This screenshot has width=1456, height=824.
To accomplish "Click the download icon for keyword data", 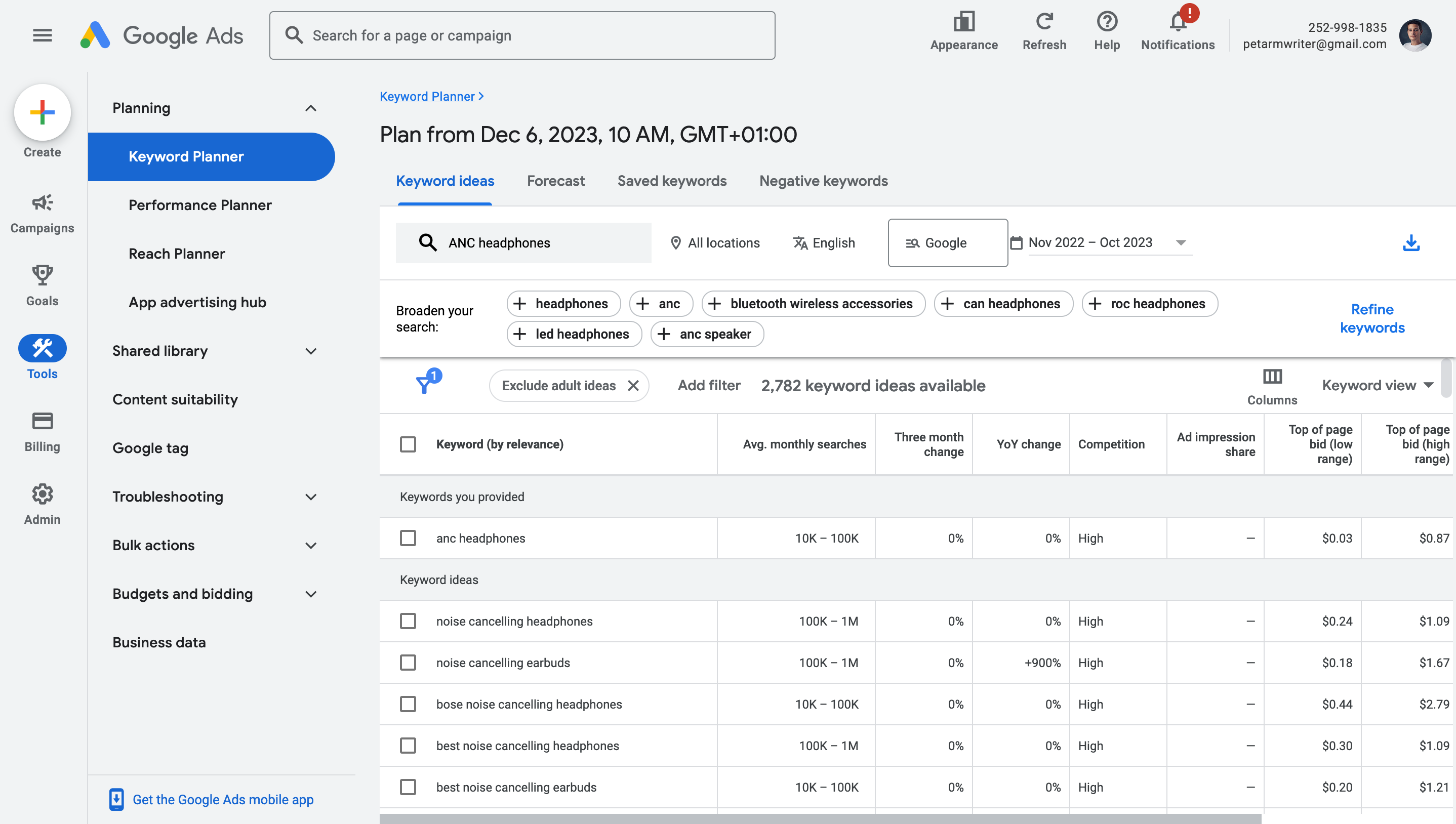I will pyautogui.click(x=1411, y=242).
